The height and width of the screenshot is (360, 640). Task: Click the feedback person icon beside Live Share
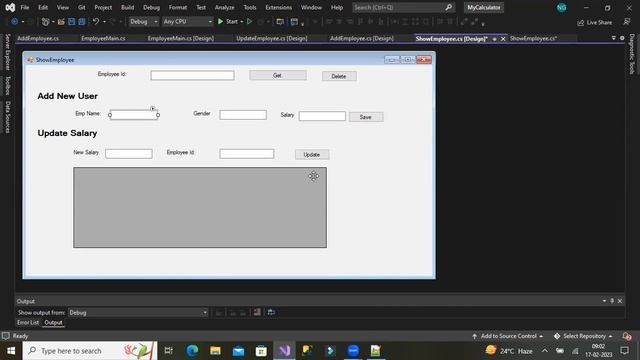pos(627,22)
